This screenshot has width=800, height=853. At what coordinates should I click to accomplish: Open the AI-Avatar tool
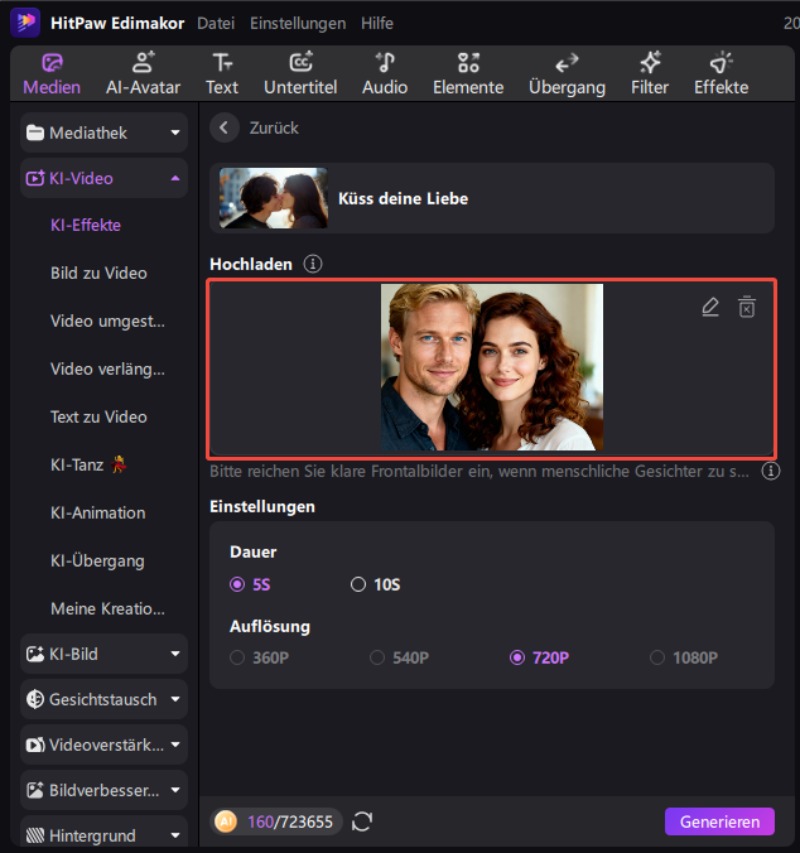143,74
